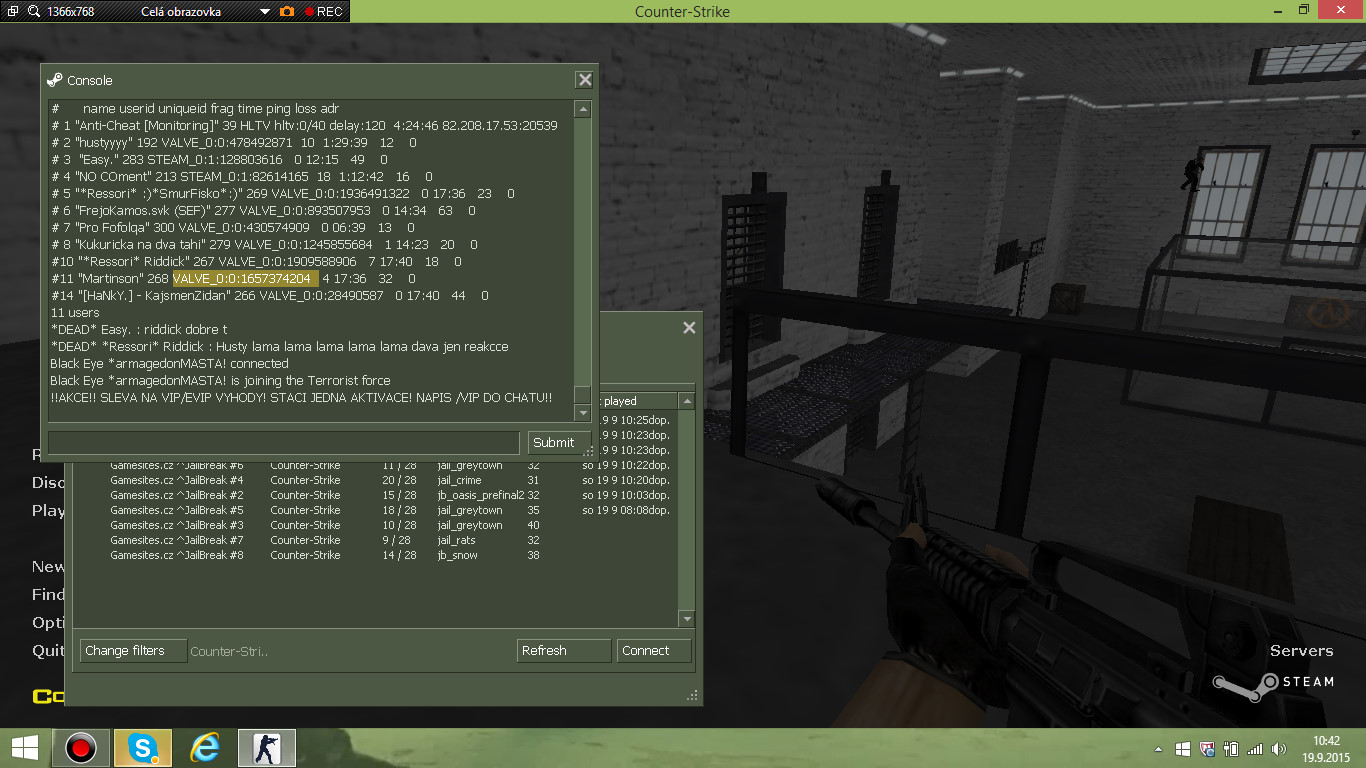Click the window-select icon in recorder bar
The width and height of the screenshot is (1366, 768).
pos(11,11)
